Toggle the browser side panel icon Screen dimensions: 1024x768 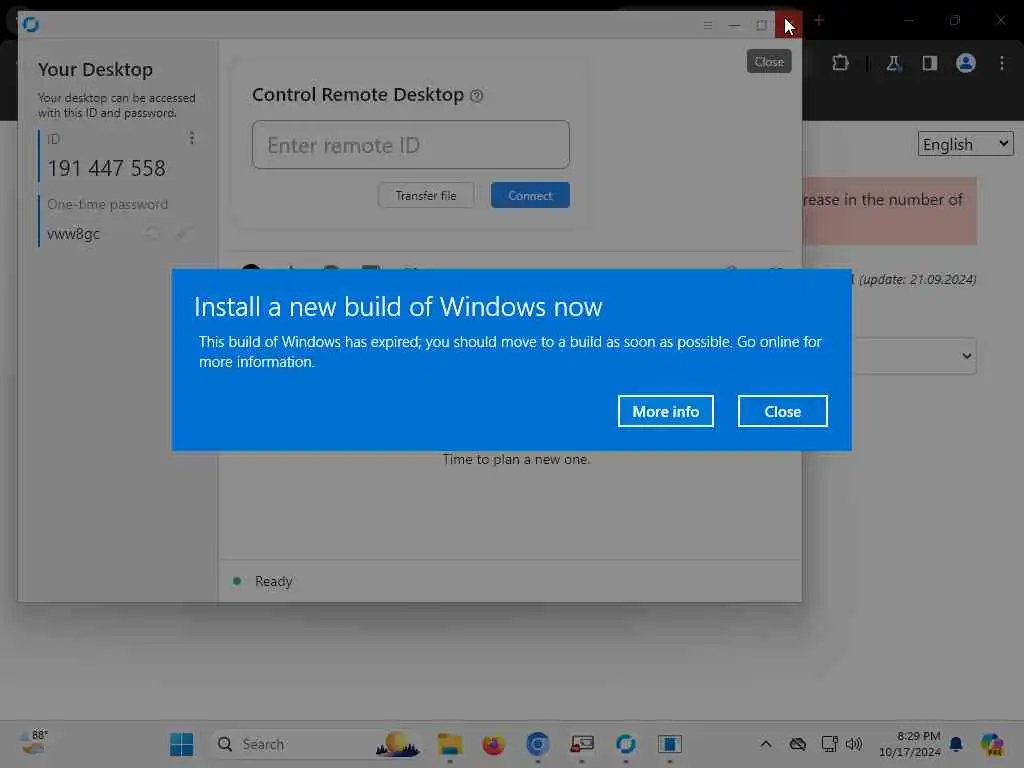pos(929,63)
